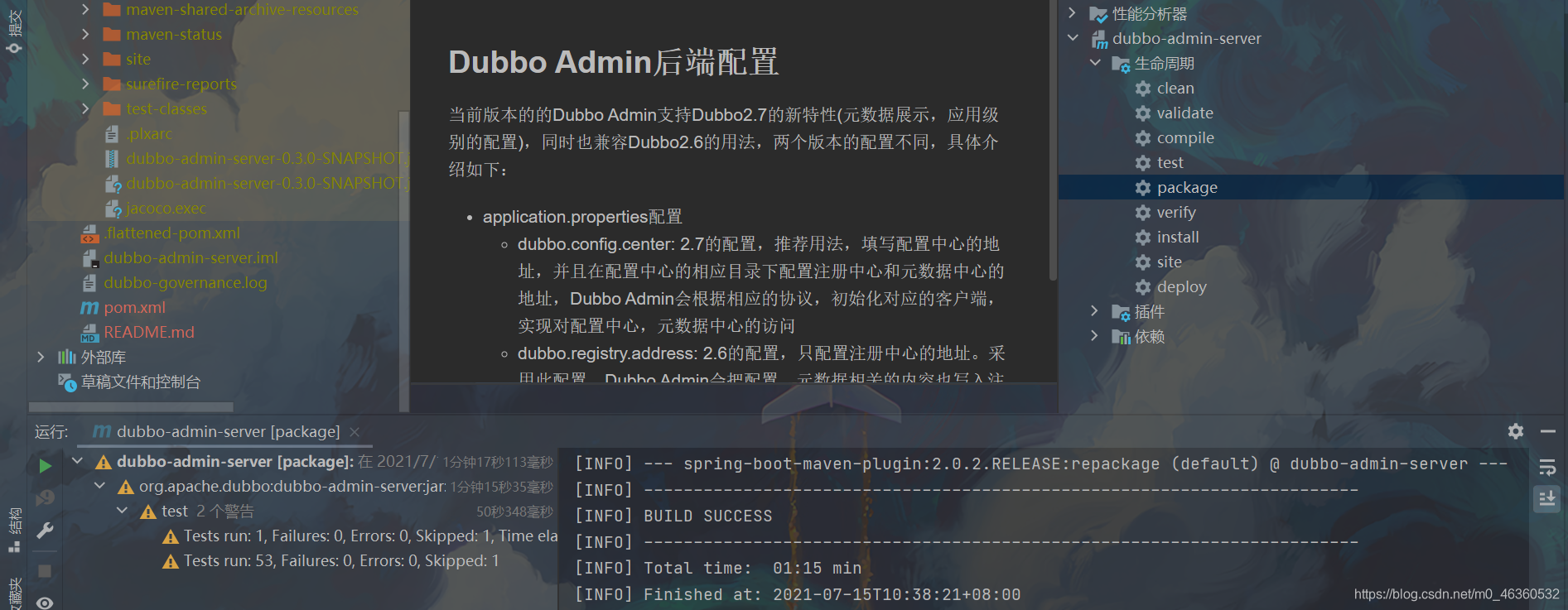Expand the site folder in project tree
The image size is (1568, 610).
[85, 59]
